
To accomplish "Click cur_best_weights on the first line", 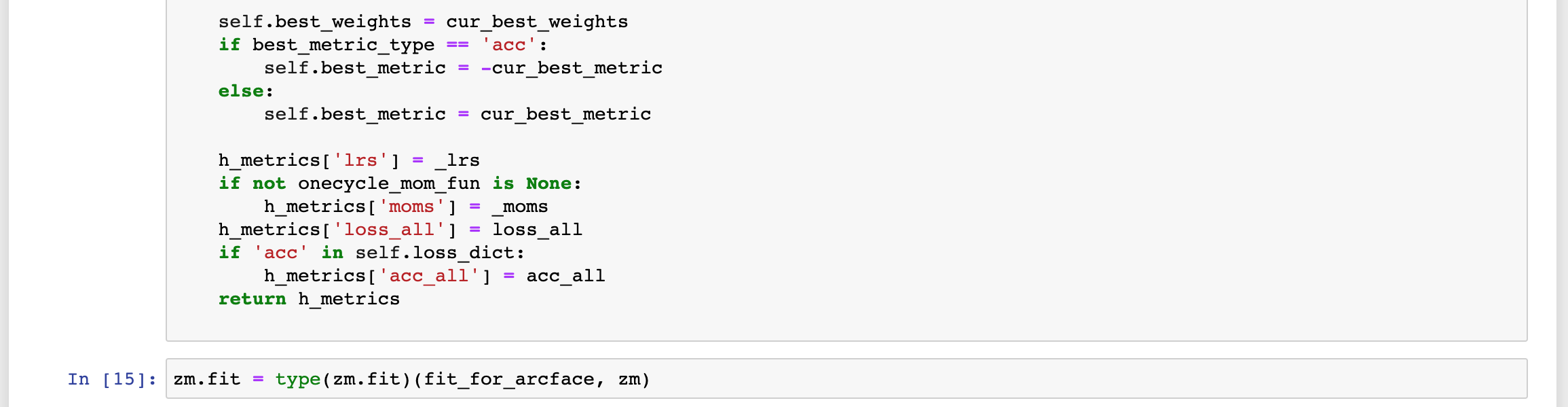I will (x=537, y=22).
